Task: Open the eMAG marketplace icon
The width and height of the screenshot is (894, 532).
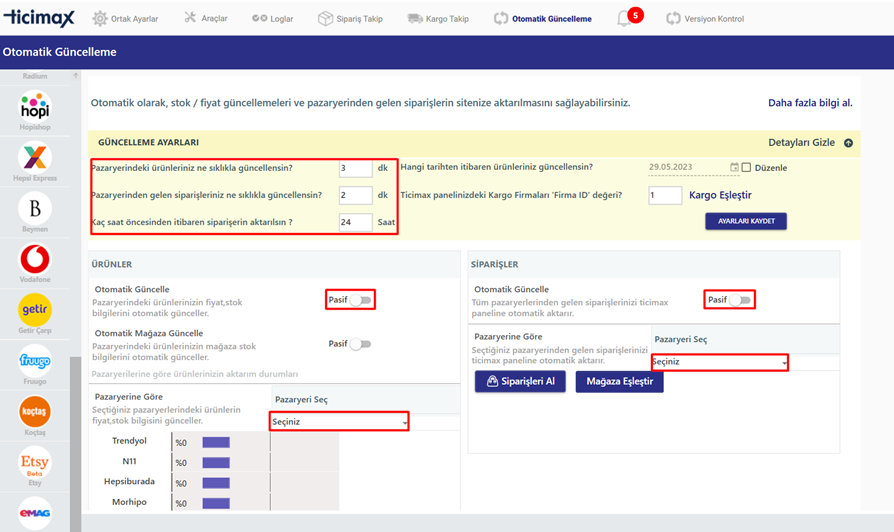Action: (x=35, y=513)
